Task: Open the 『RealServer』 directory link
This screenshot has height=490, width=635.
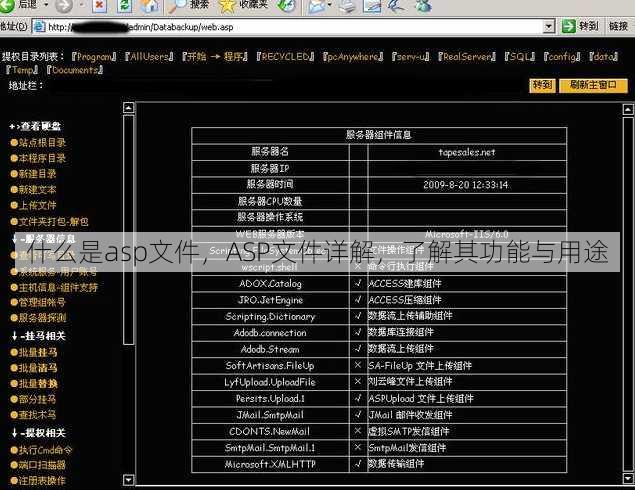Action: pyautogui.click(x=467, y=56)
